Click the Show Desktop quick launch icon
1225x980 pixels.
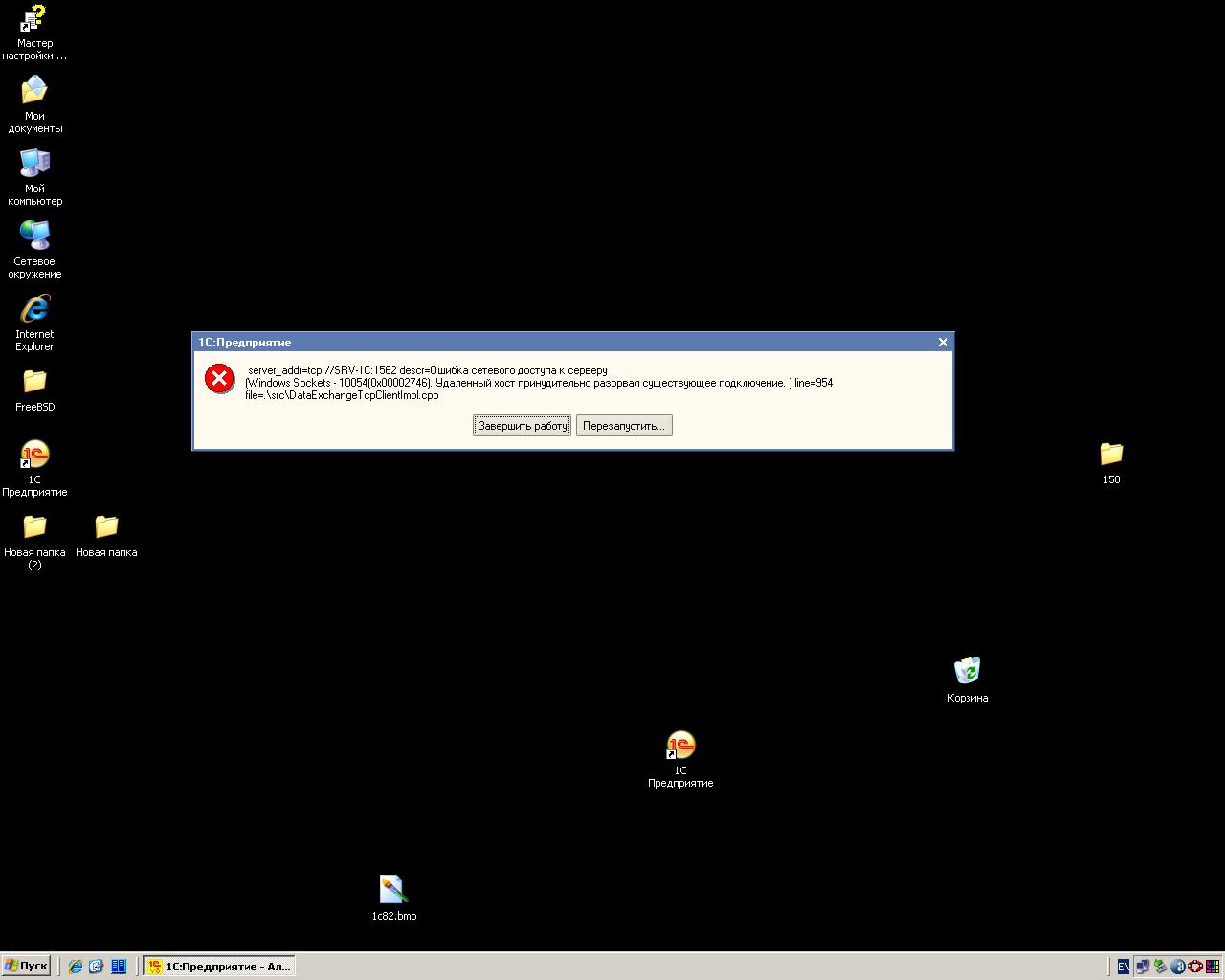pyautogui.click(x=97, y=967)
